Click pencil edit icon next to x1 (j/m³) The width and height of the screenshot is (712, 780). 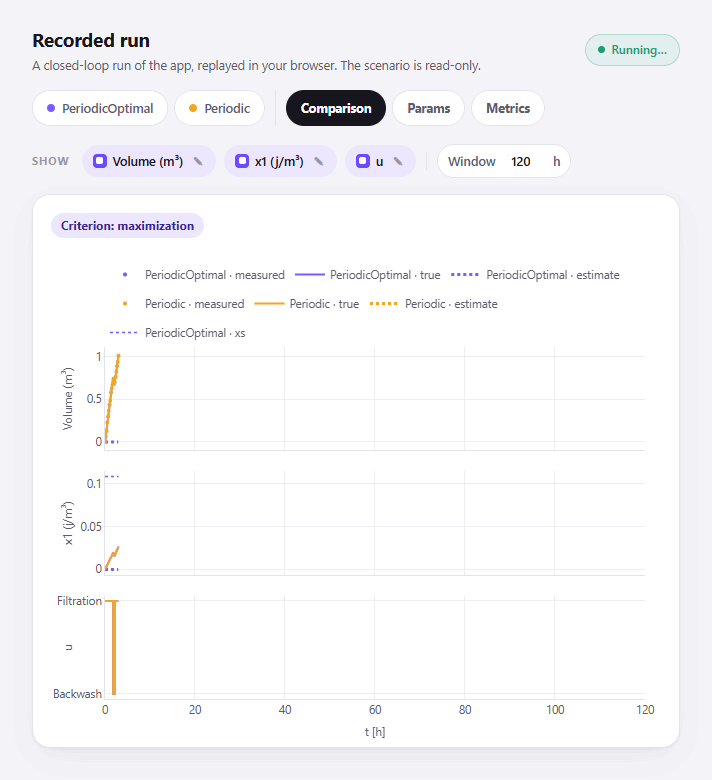point(319,161)
